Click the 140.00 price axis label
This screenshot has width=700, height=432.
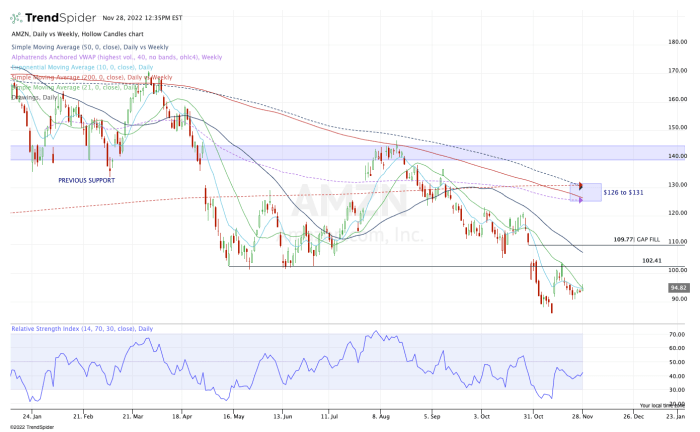coord(677,156)
